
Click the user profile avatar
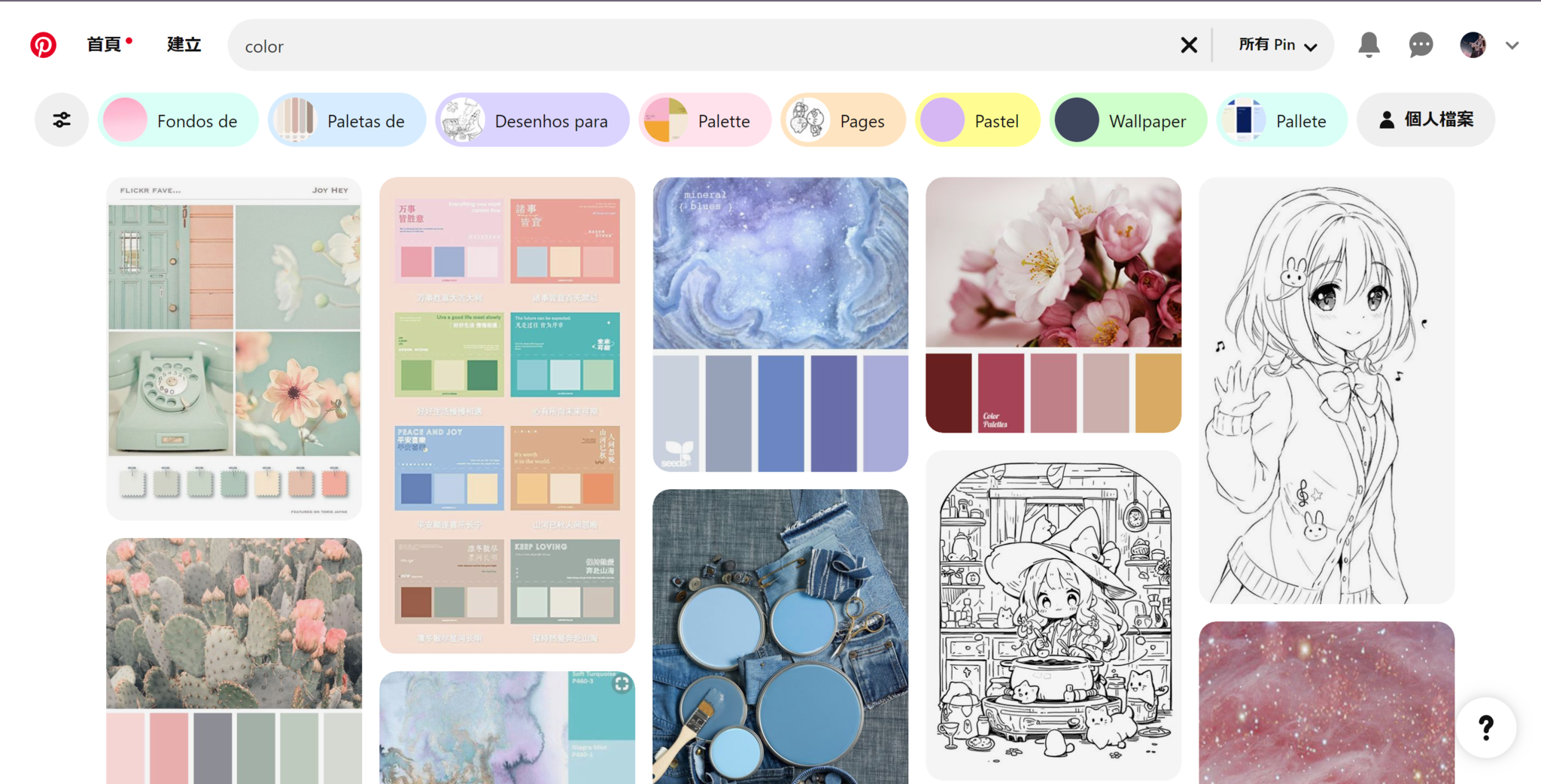pos(1473,45)
